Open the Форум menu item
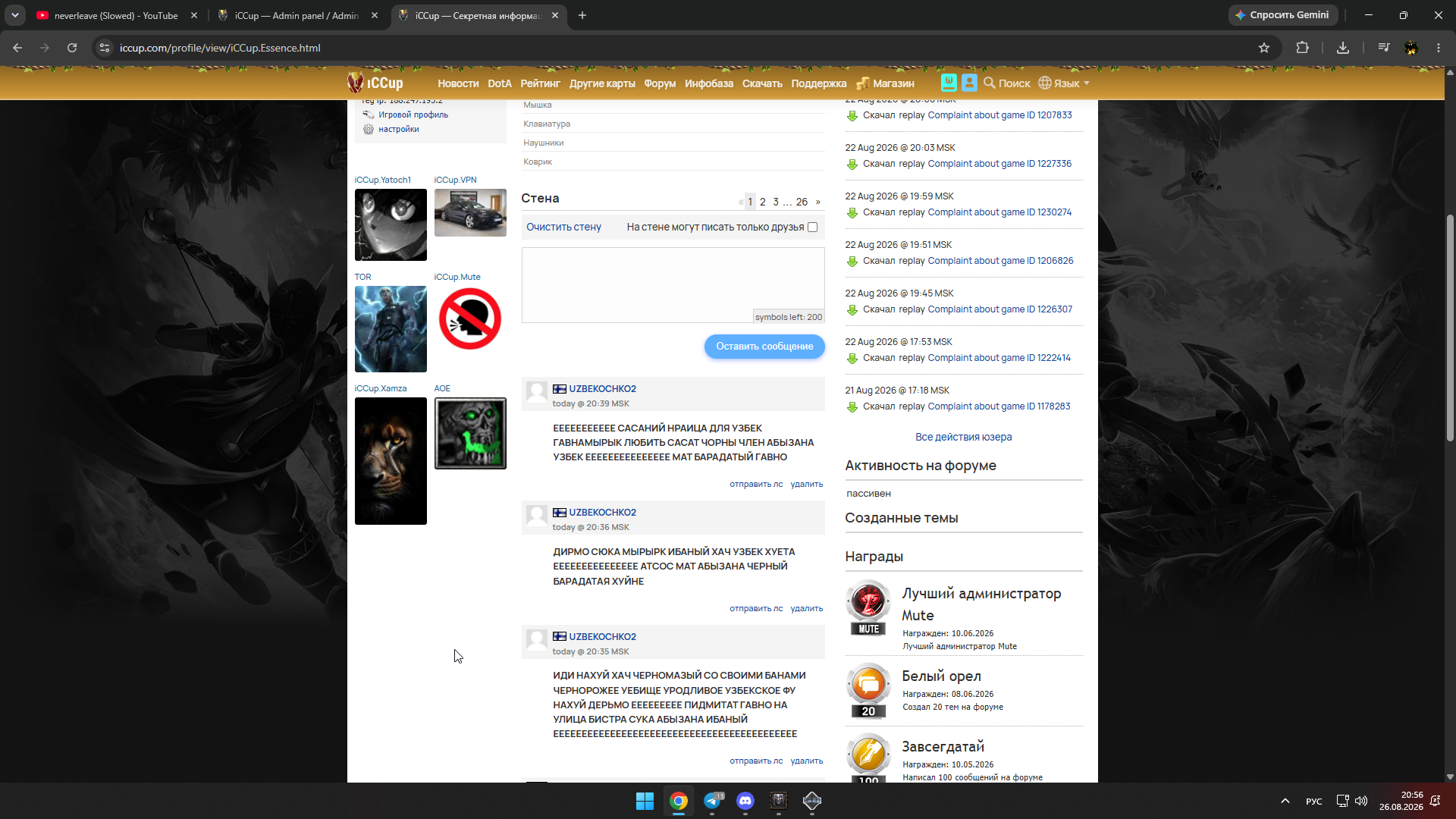1456x819 pixels. tap(660, 83)
